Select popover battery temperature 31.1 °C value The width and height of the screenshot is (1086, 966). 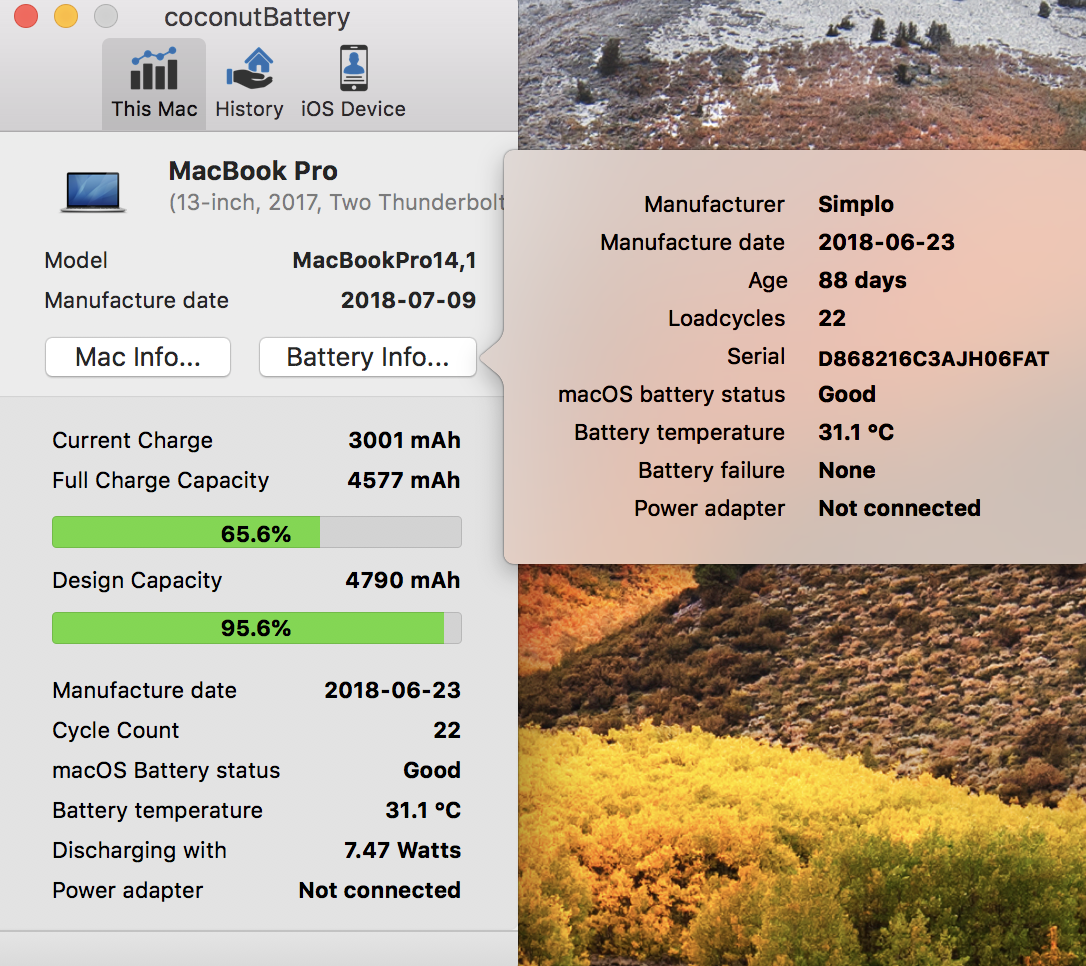pos(856,433)
